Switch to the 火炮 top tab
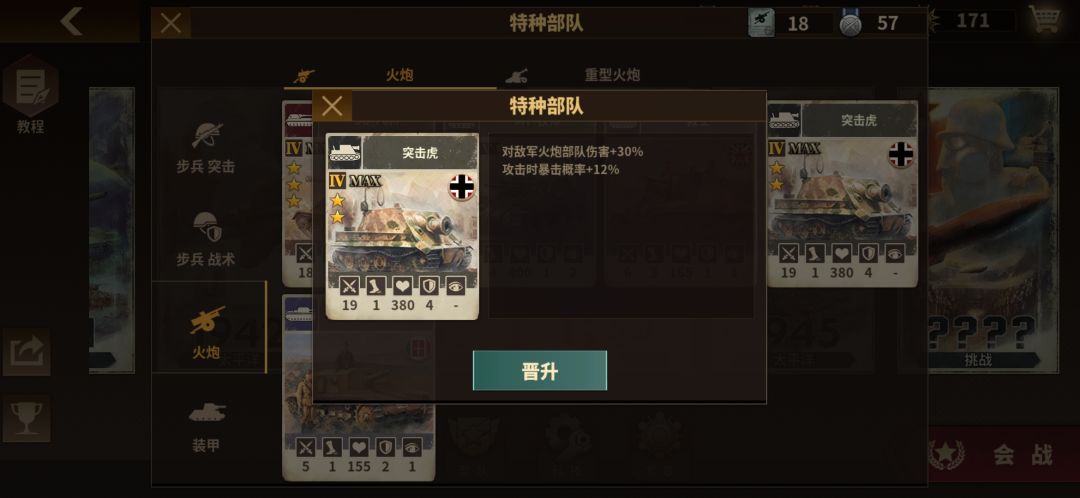 (399, 75)
